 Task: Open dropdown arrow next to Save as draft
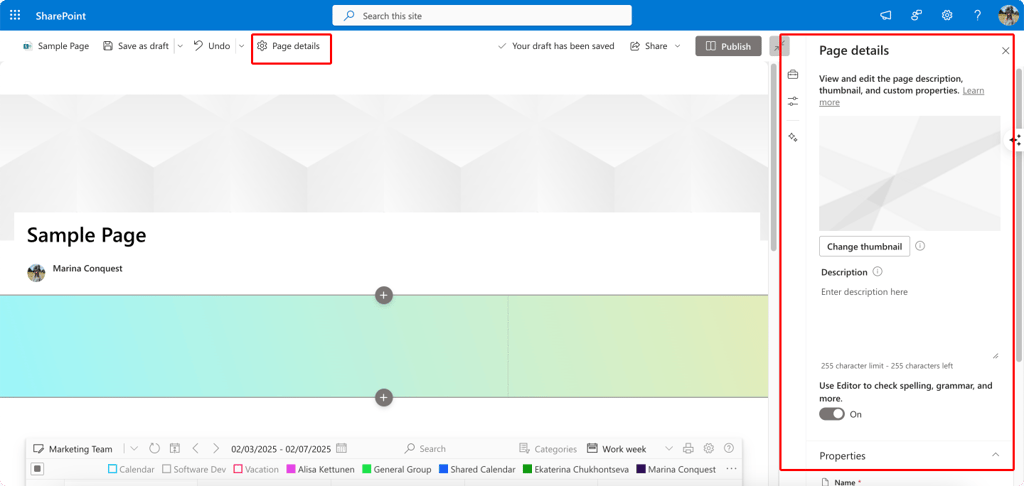180,46
